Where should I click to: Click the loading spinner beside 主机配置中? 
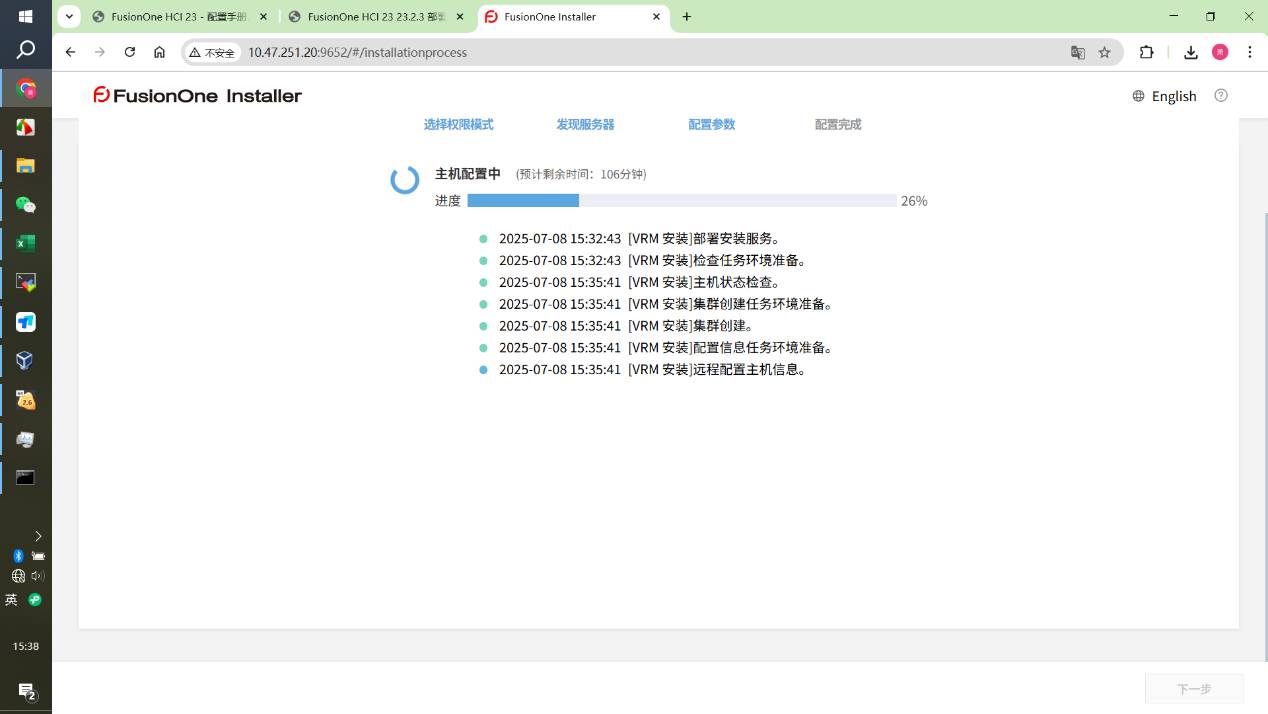click(404, 180)
